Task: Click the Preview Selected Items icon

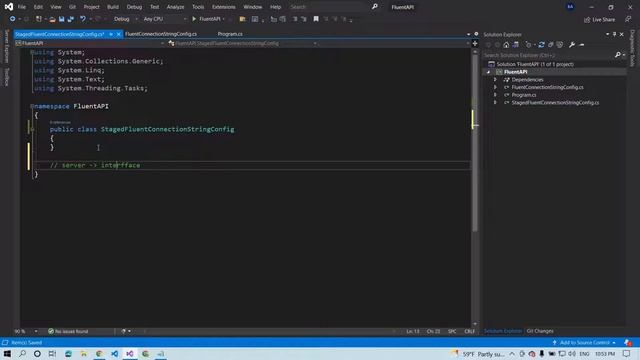Action: point(582,45)
